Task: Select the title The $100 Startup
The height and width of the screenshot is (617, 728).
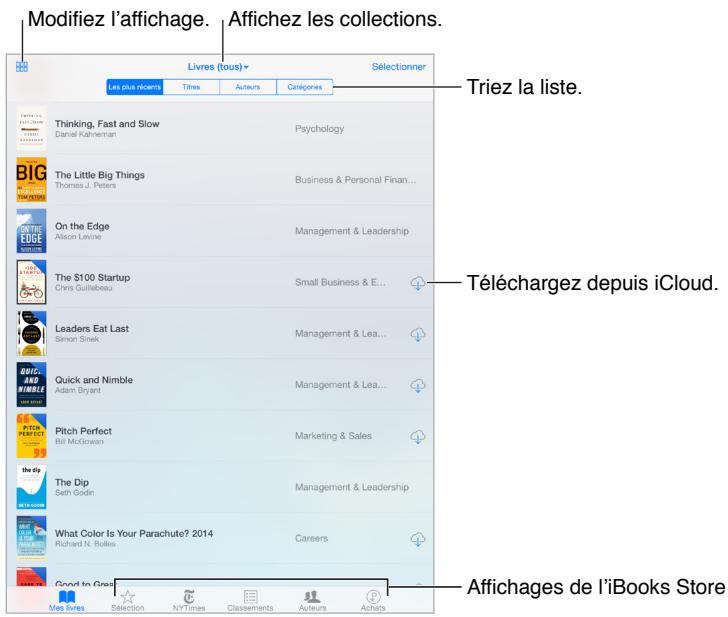Action: point(92,278)
